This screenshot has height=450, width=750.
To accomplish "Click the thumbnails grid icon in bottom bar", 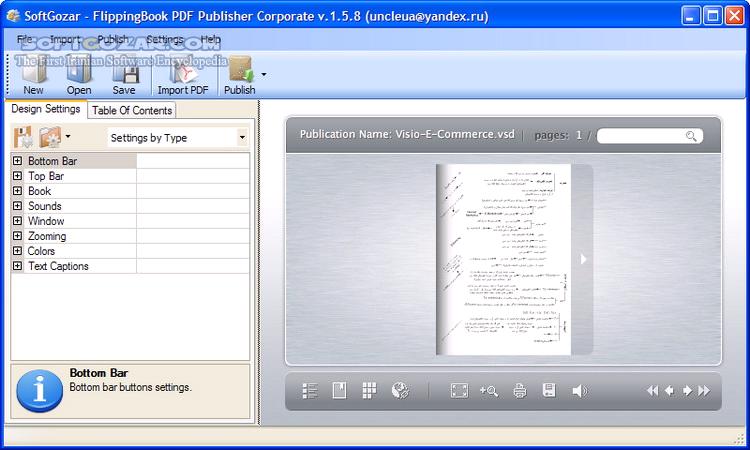I will click(369, 391).
